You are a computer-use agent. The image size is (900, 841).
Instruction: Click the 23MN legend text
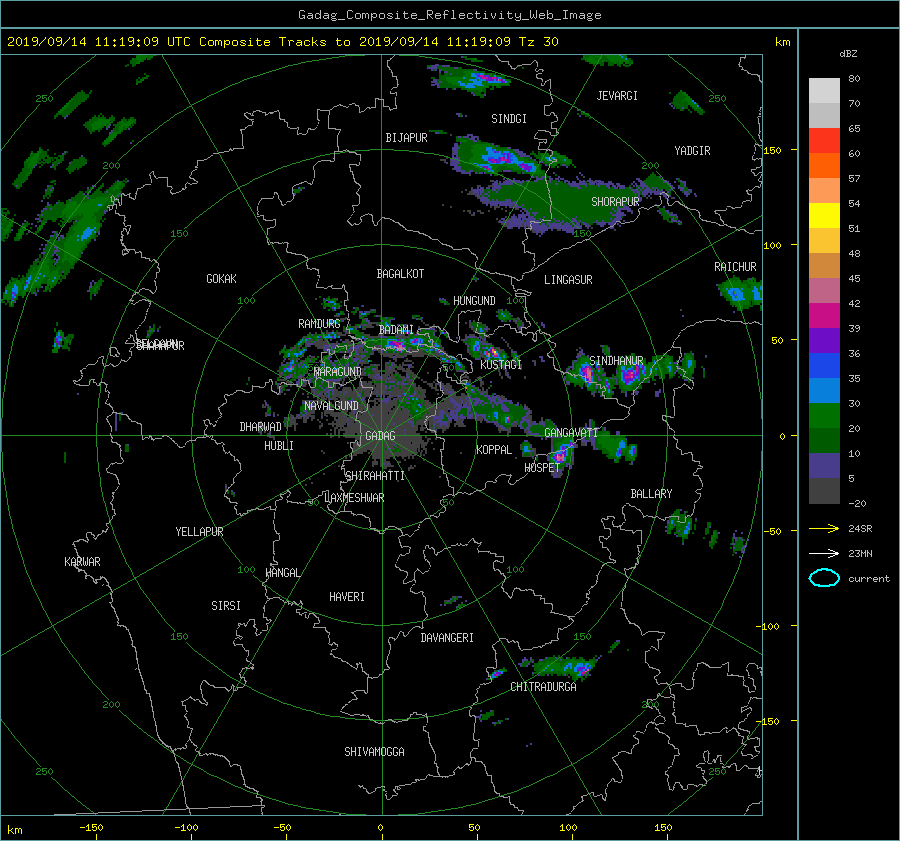tap(860, 553)
